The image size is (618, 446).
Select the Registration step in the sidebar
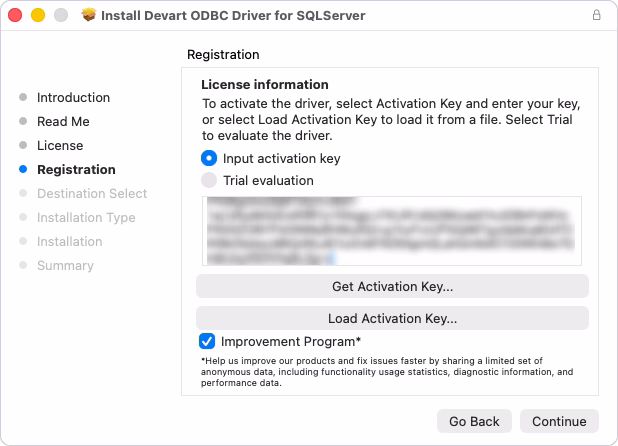pyautogui.click(x=76, y=169)
